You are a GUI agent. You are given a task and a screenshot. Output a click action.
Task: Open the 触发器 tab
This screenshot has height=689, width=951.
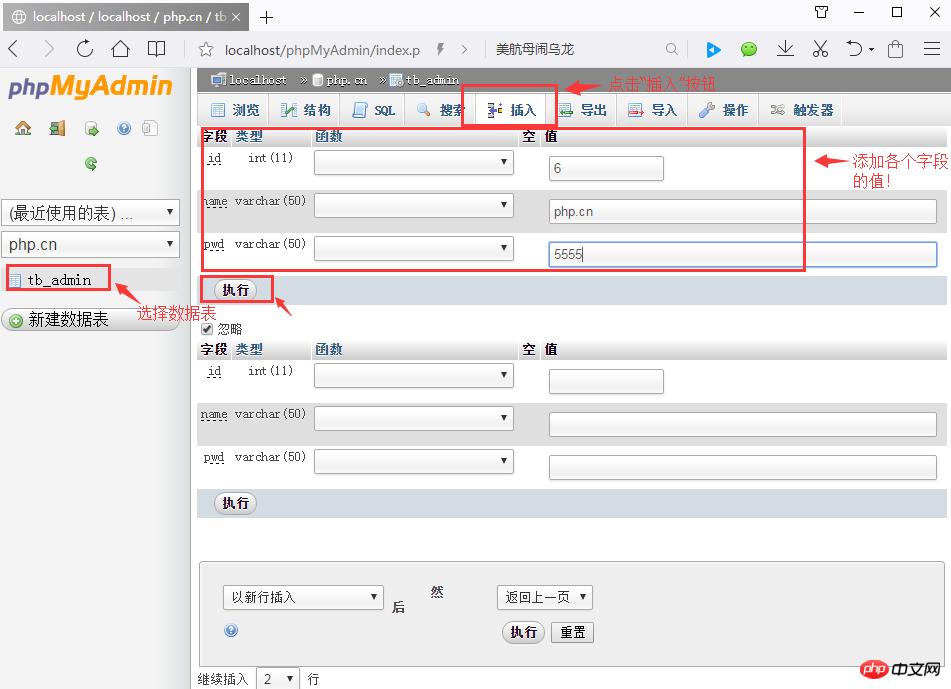tap(802, 110)
